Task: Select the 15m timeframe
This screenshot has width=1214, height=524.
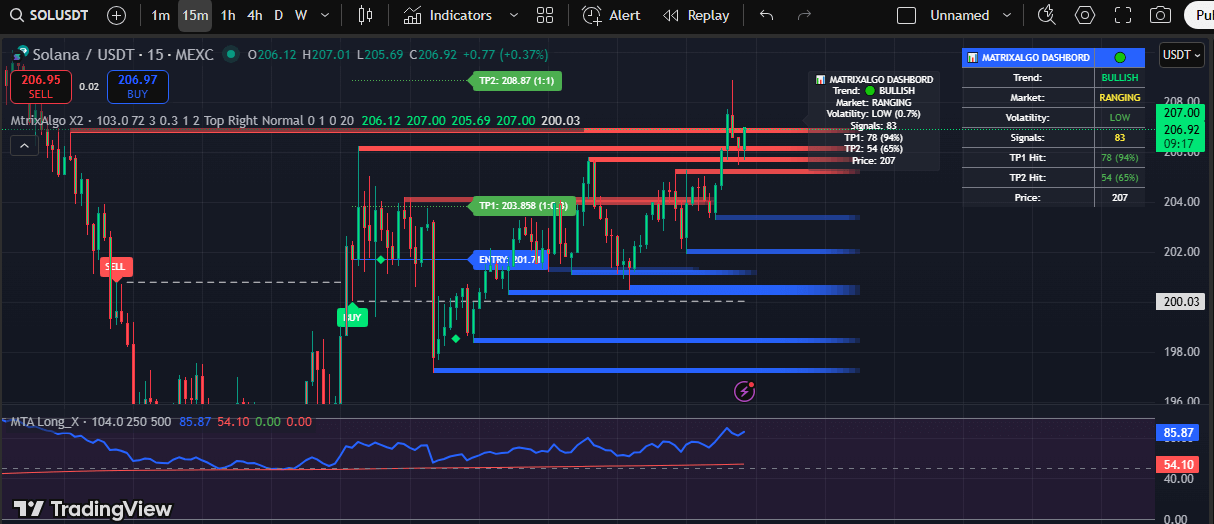Action: (x=194, y=15)
